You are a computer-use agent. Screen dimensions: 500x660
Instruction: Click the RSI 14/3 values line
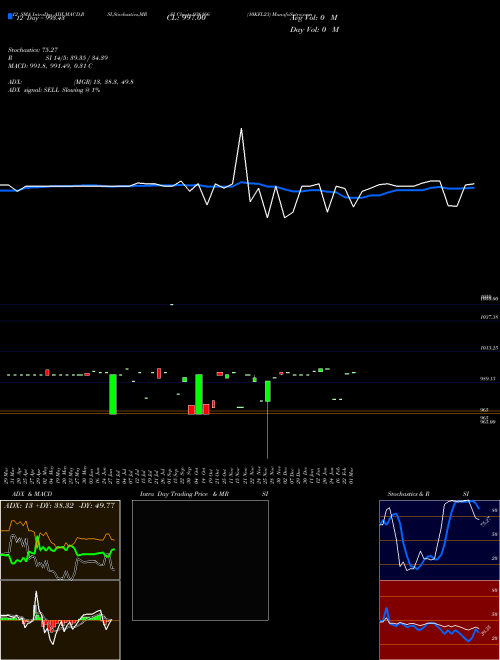58,58
